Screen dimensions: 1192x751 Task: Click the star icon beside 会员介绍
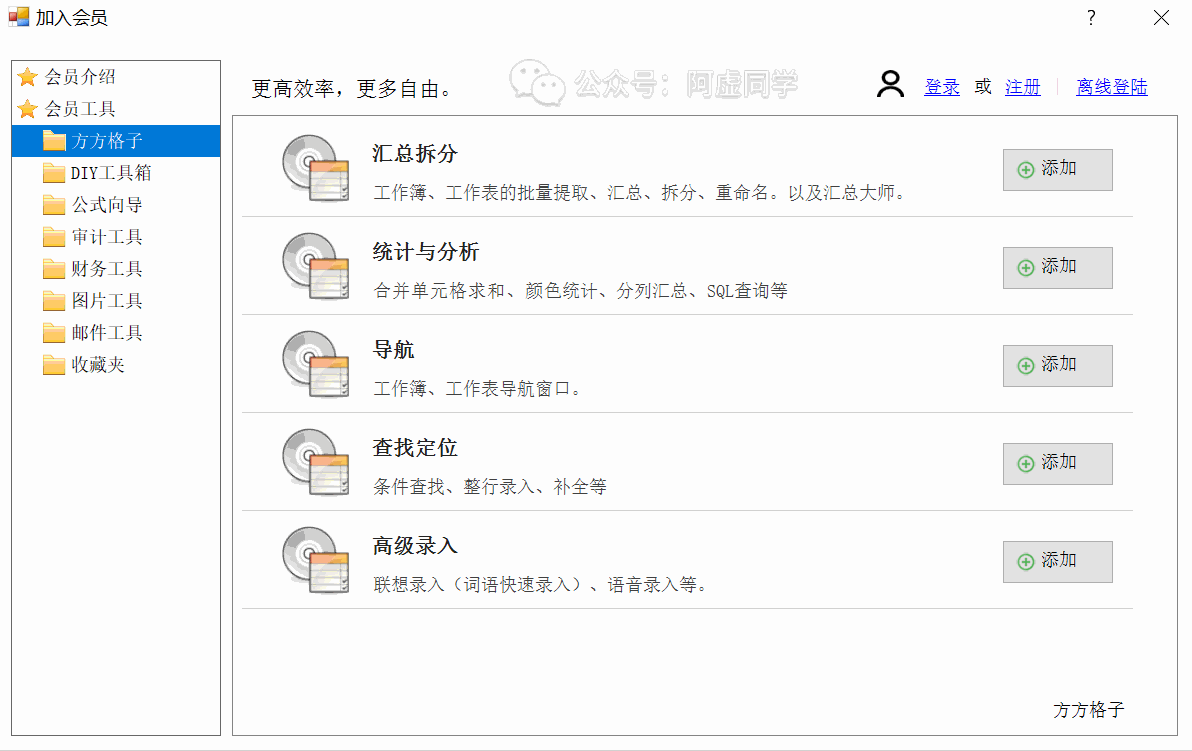[27, 77]
